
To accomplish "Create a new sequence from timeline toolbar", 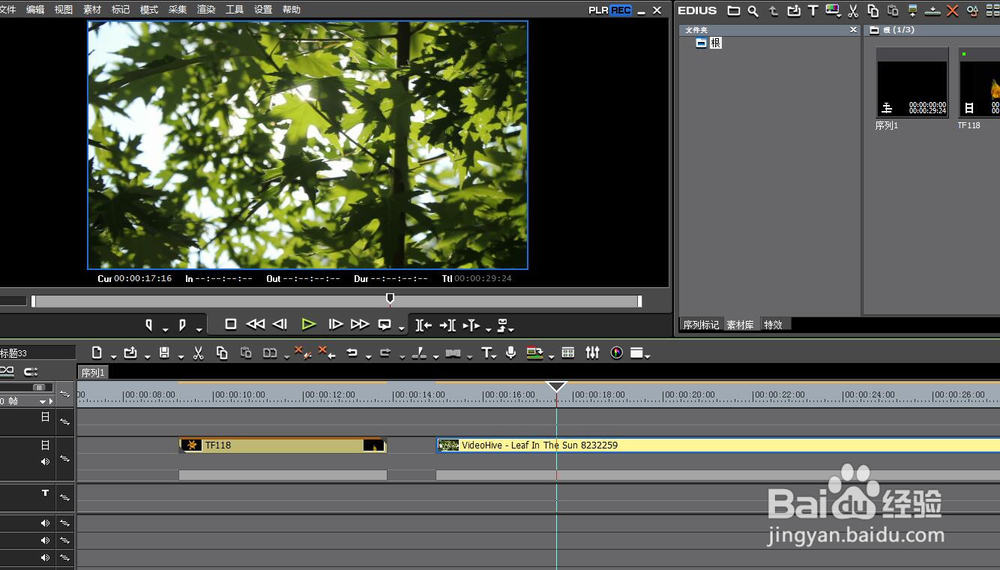I will click(96, 353).
